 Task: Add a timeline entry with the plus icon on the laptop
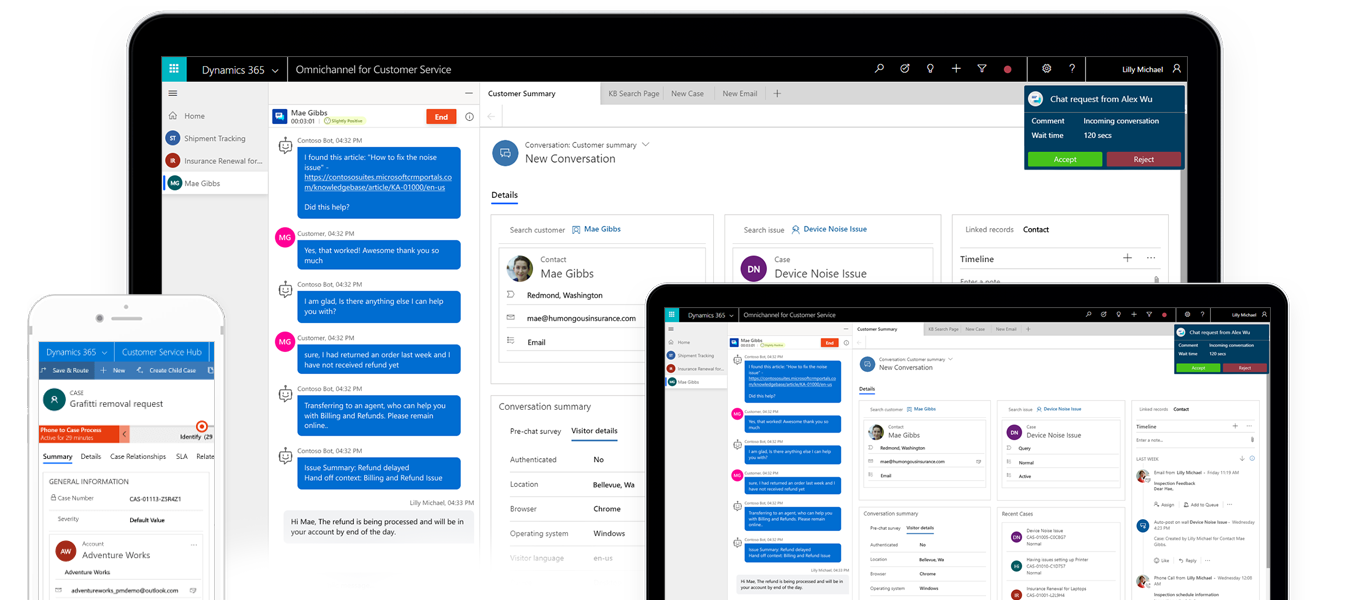[1127, 258]
